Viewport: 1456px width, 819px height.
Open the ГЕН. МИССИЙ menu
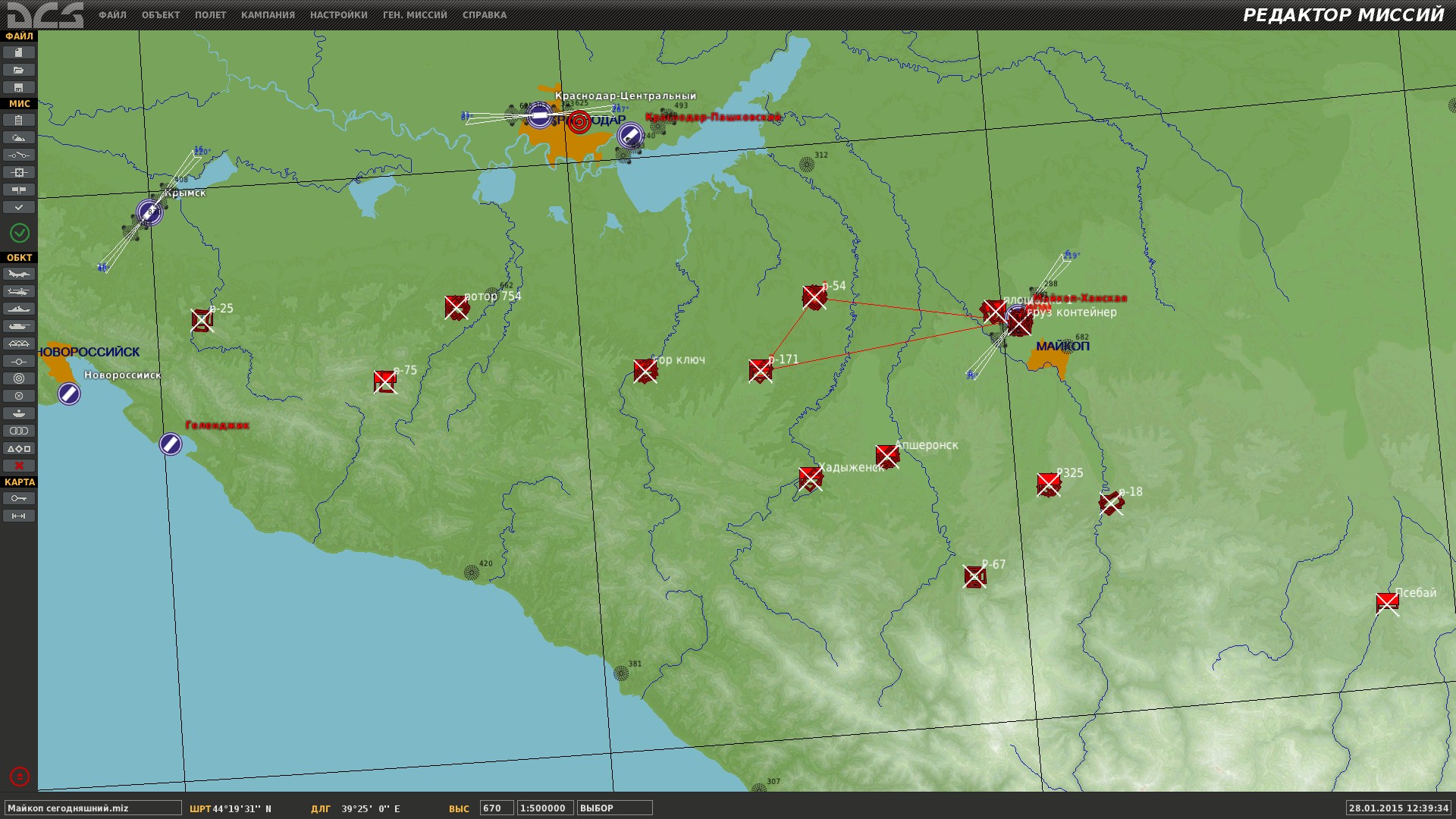click(415, 15)
